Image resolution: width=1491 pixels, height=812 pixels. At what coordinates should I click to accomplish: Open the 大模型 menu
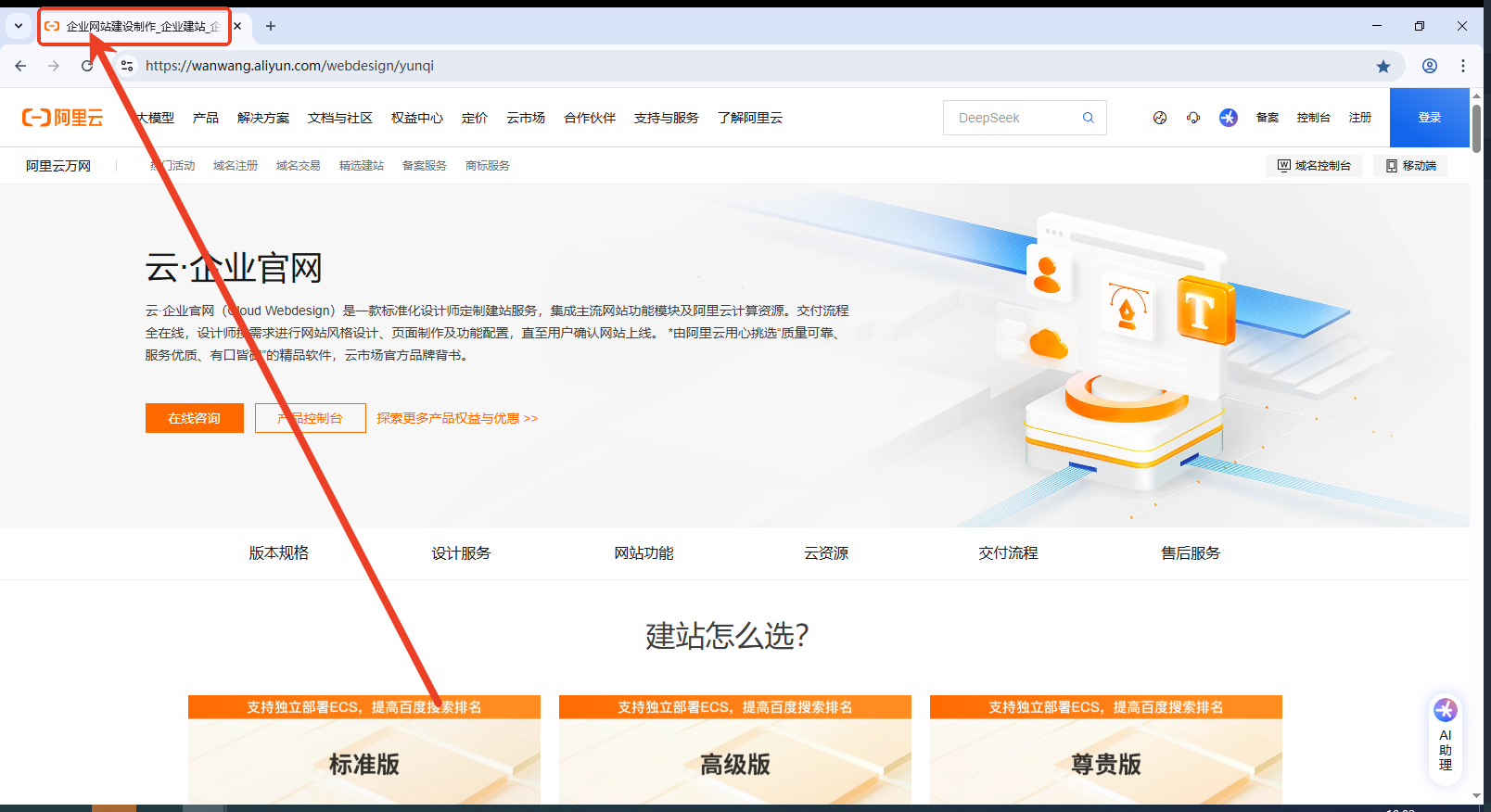click(155, 118)
